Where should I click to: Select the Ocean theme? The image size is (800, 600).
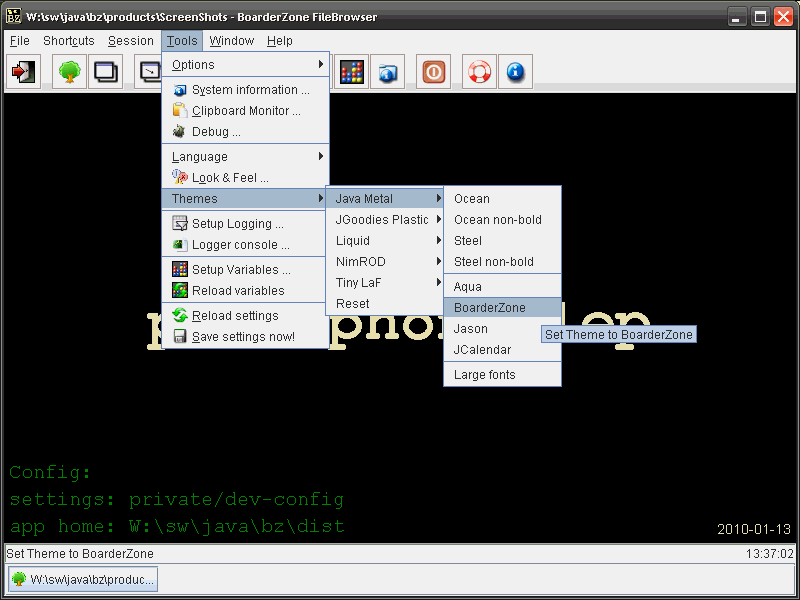click(x=503, y=198)
